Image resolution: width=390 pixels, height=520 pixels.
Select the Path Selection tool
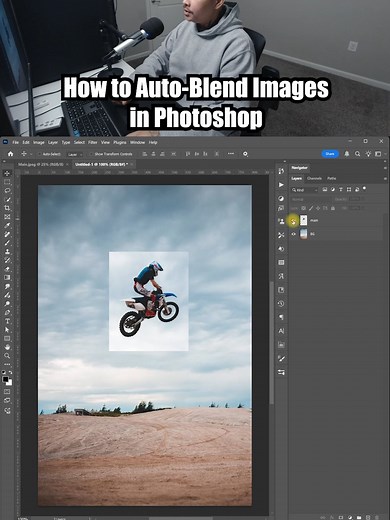pos(7,330)
